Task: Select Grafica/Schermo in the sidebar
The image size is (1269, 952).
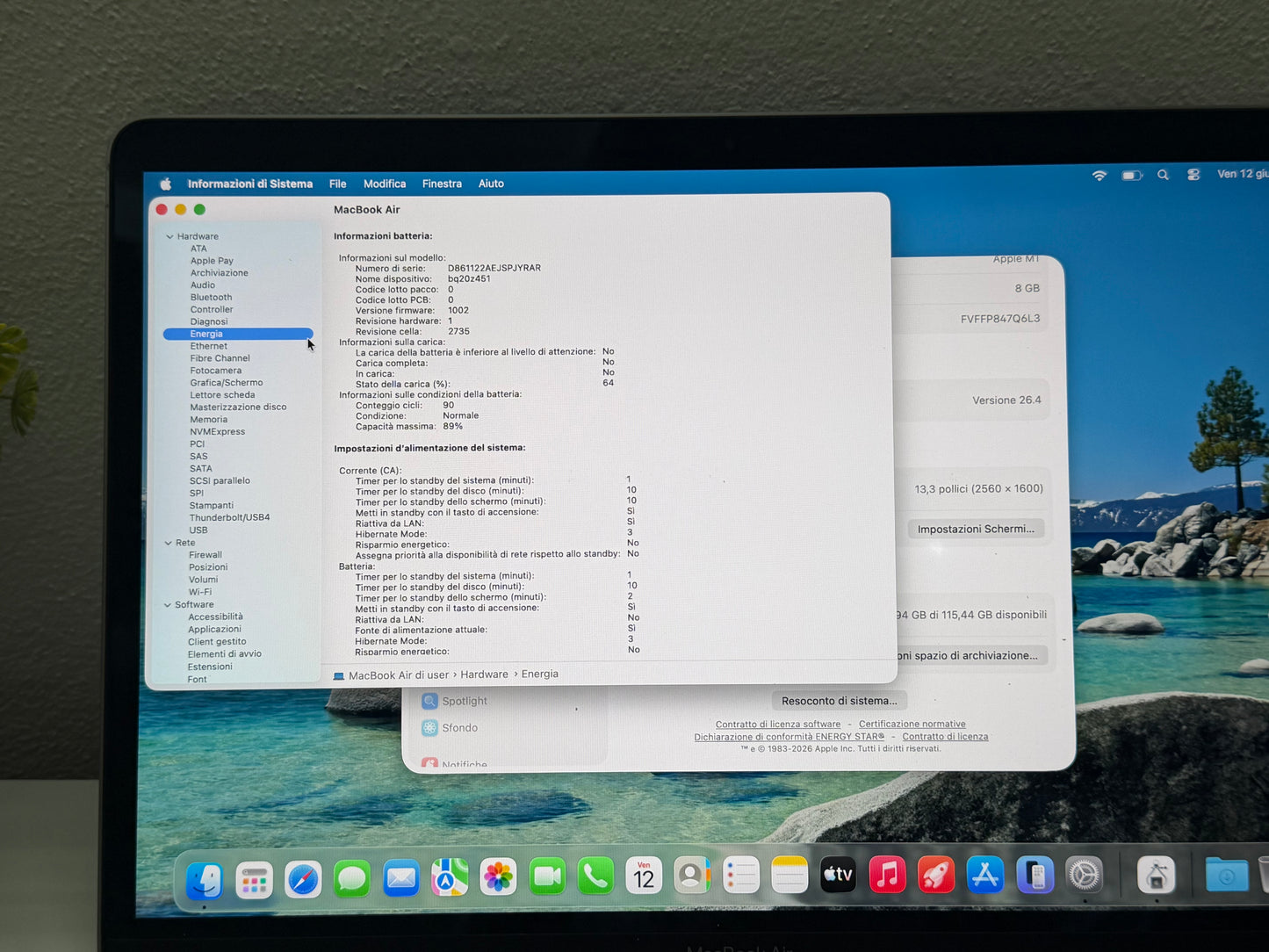Action: point(227,383)
